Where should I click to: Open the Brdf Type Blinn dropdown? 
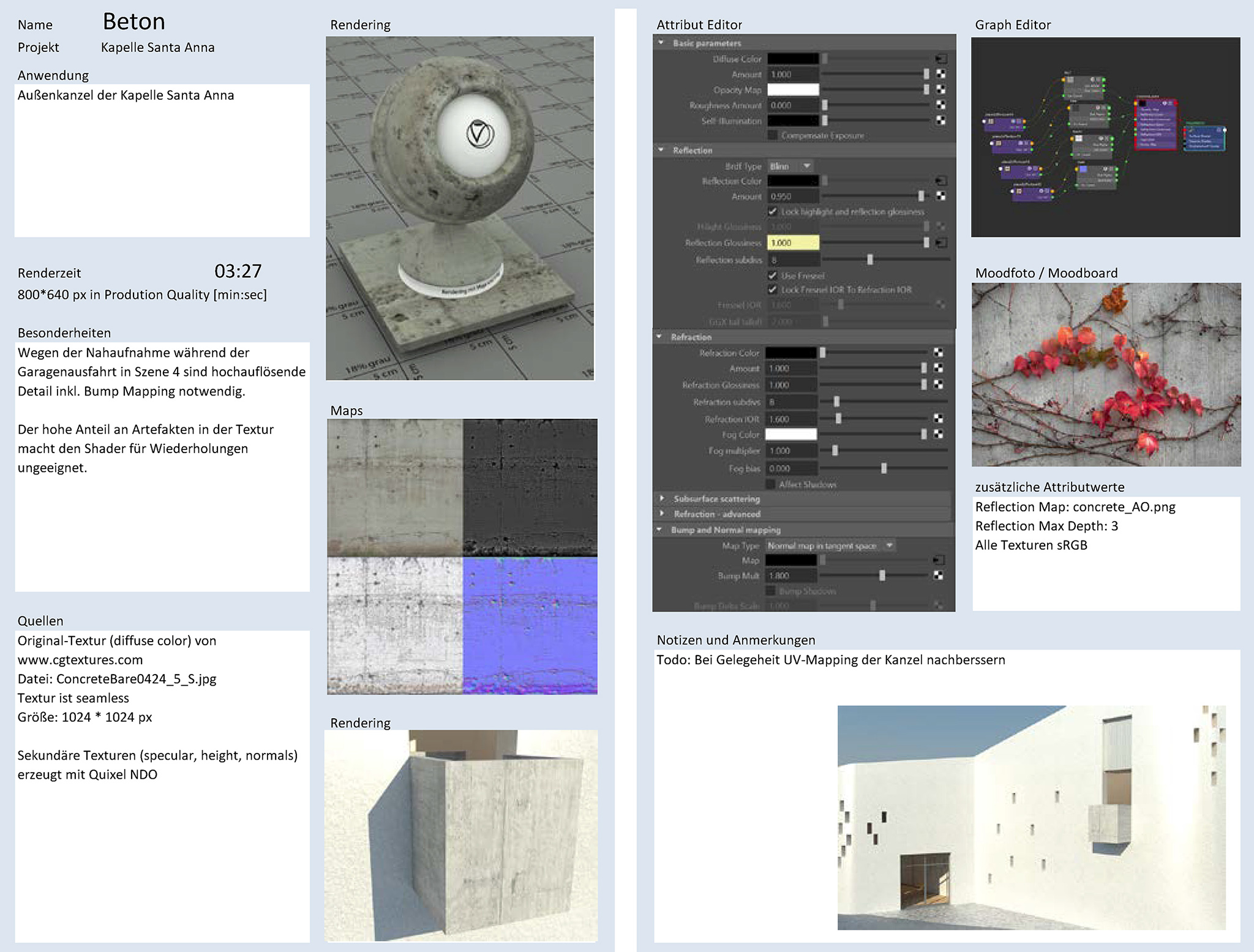pyautogui.click(x=790, y=166)
